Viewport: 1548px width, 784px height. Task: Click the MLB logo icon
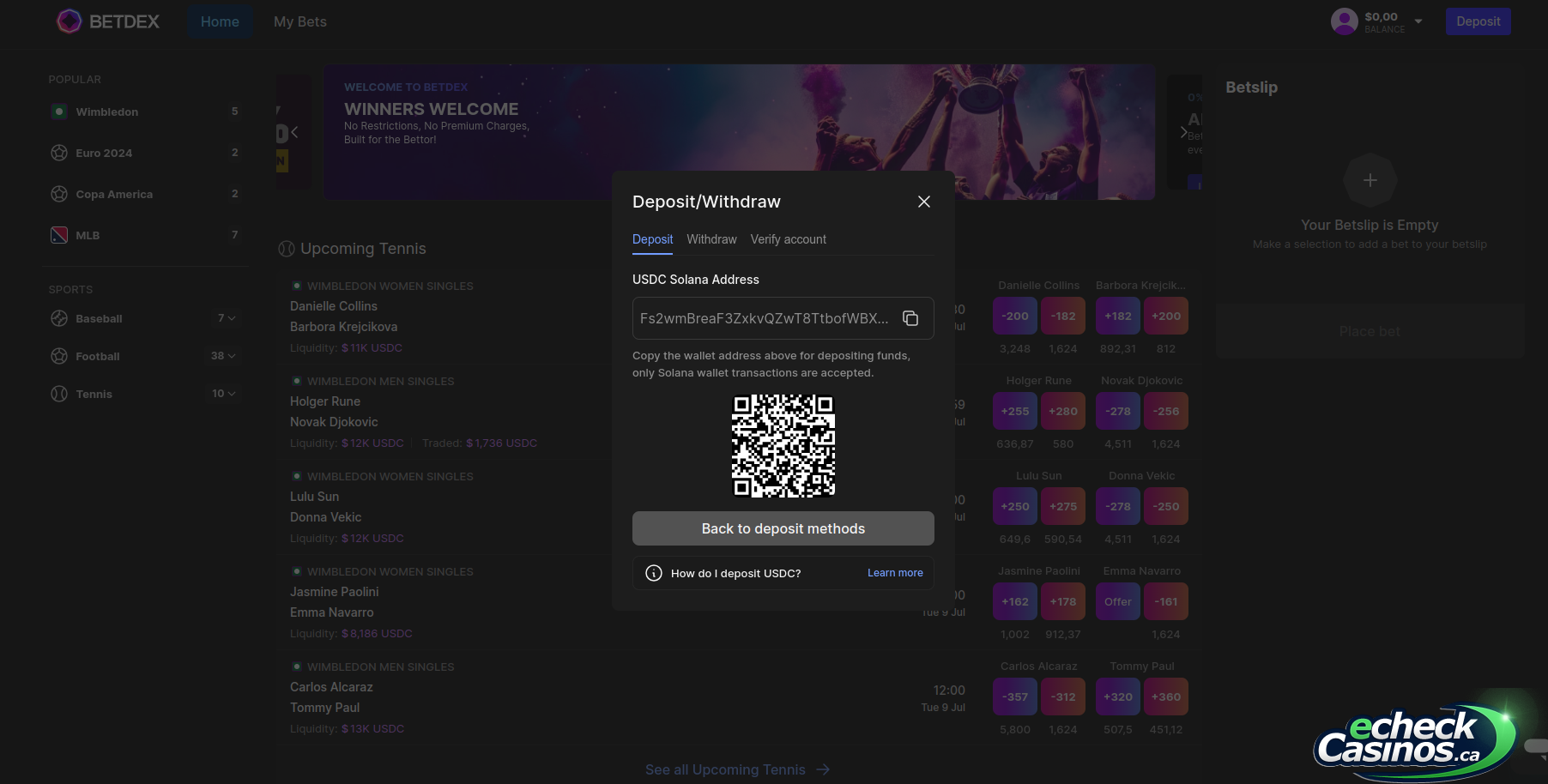59,235
